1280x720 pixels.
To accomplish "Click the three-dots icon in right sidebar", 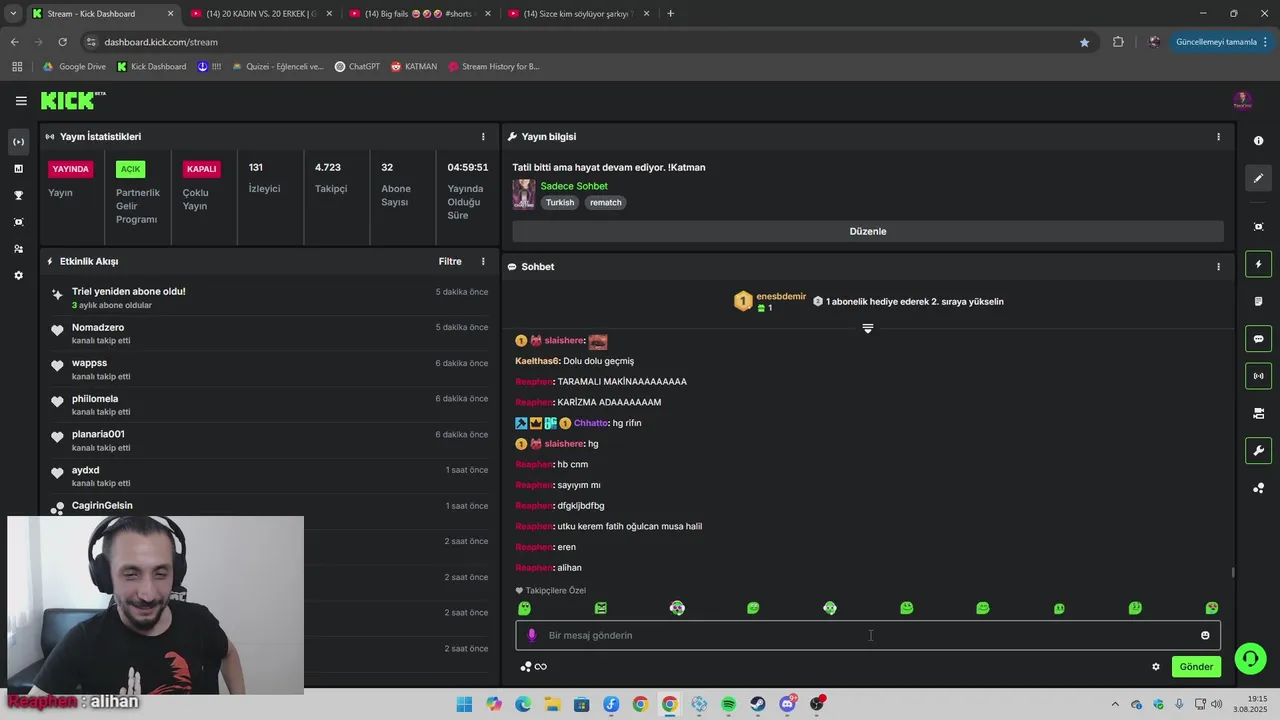I will [x=1258, y=488].
